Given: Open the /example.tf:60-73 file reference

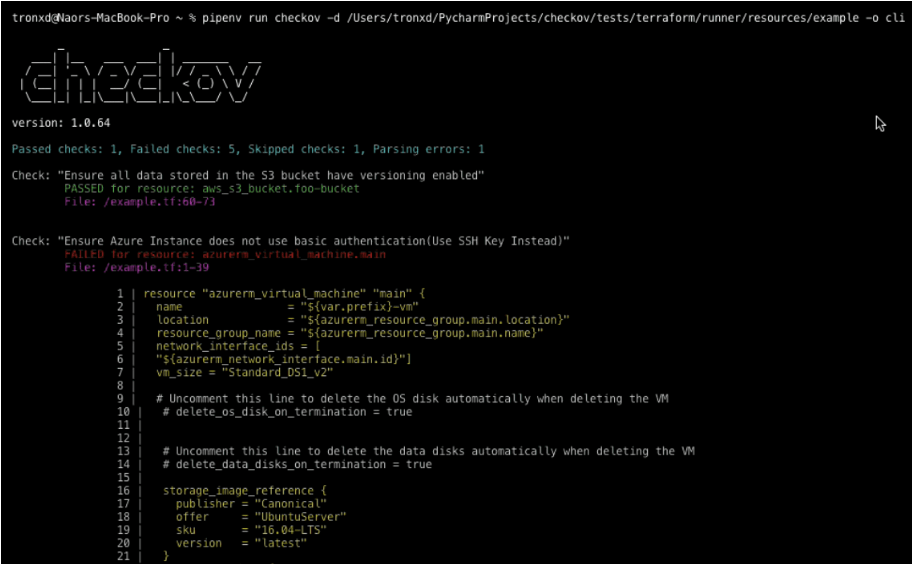Looking at the screenshot, I should [139, 201].
